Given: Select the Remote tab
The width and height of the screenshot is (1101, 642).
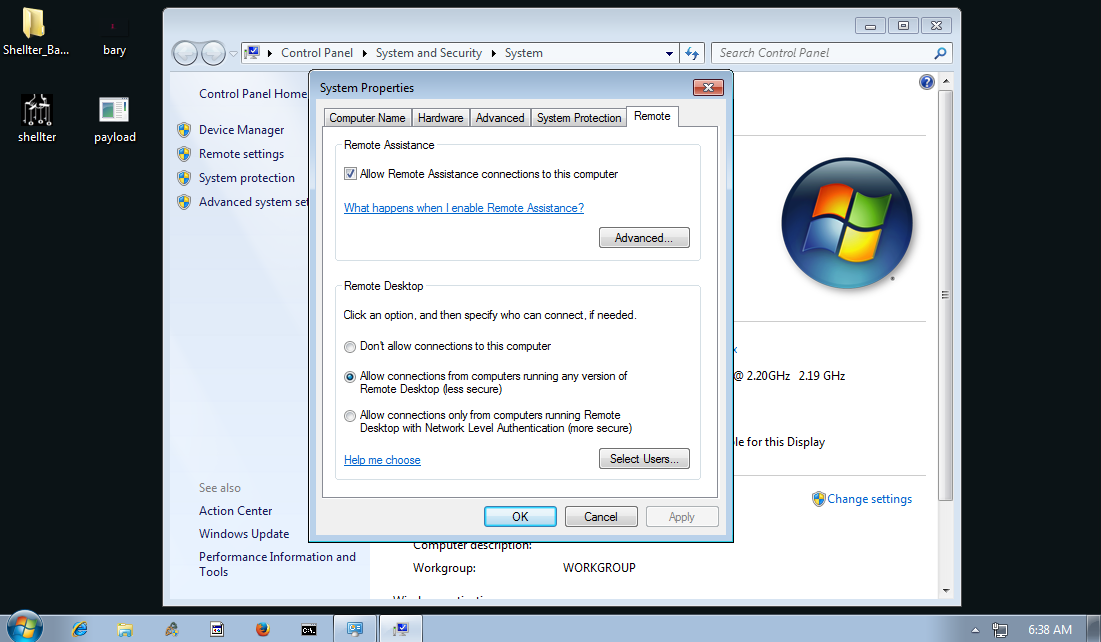Looking at the screenshot, I should [x=652, y=117].
